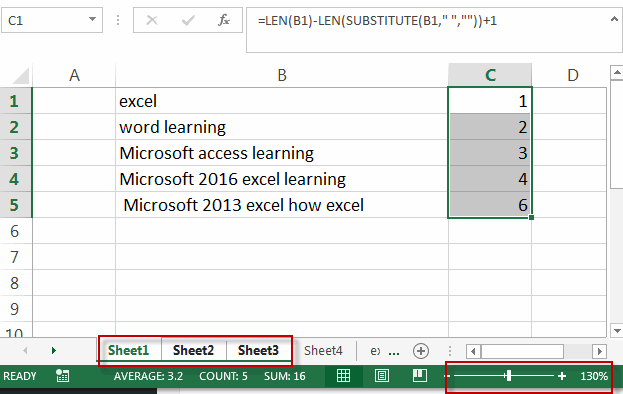Image resolution: width=623 pixels, height=394 pixels.
Task: Select row 1 header
Action: (x=14, y=101)
